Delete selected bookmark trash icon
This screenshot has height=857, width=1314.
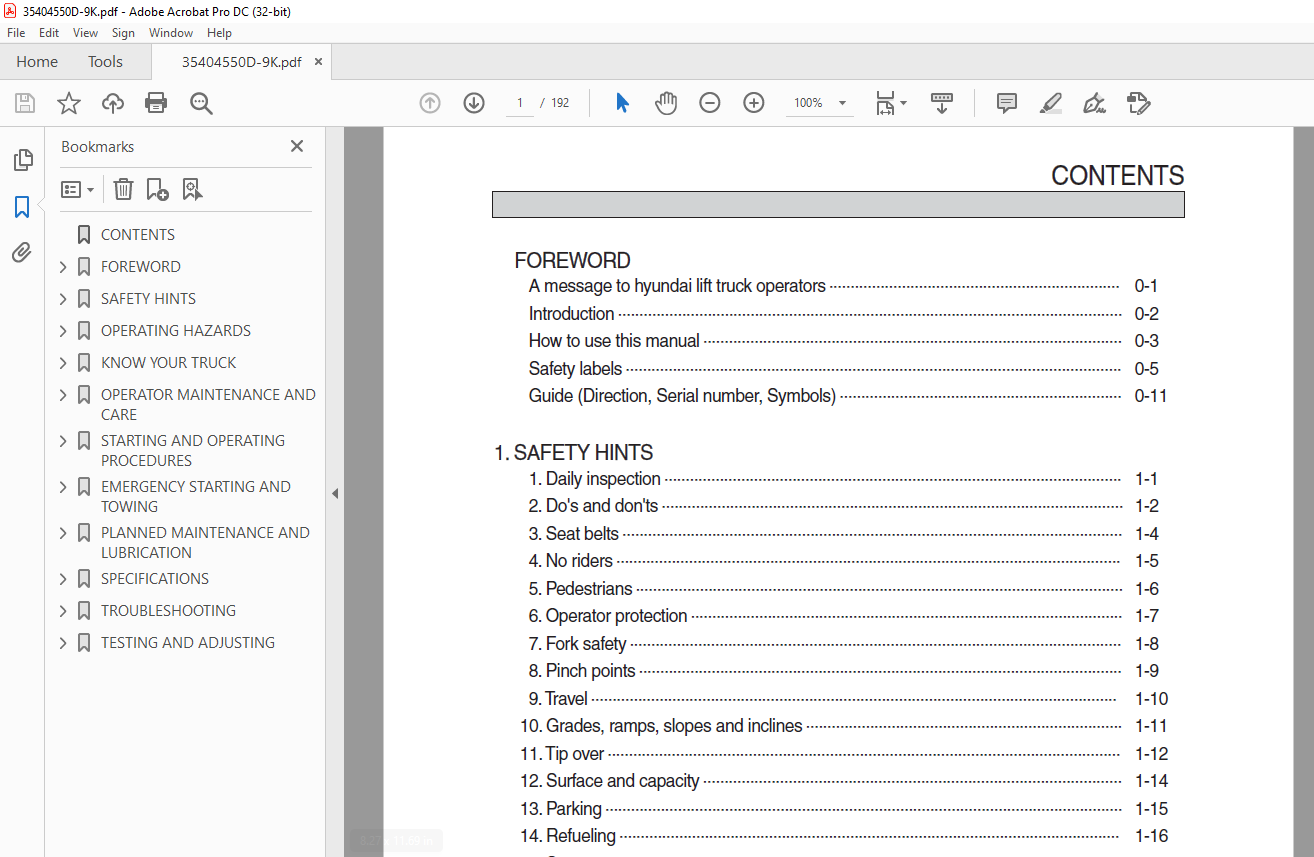[x=123, y=189]
